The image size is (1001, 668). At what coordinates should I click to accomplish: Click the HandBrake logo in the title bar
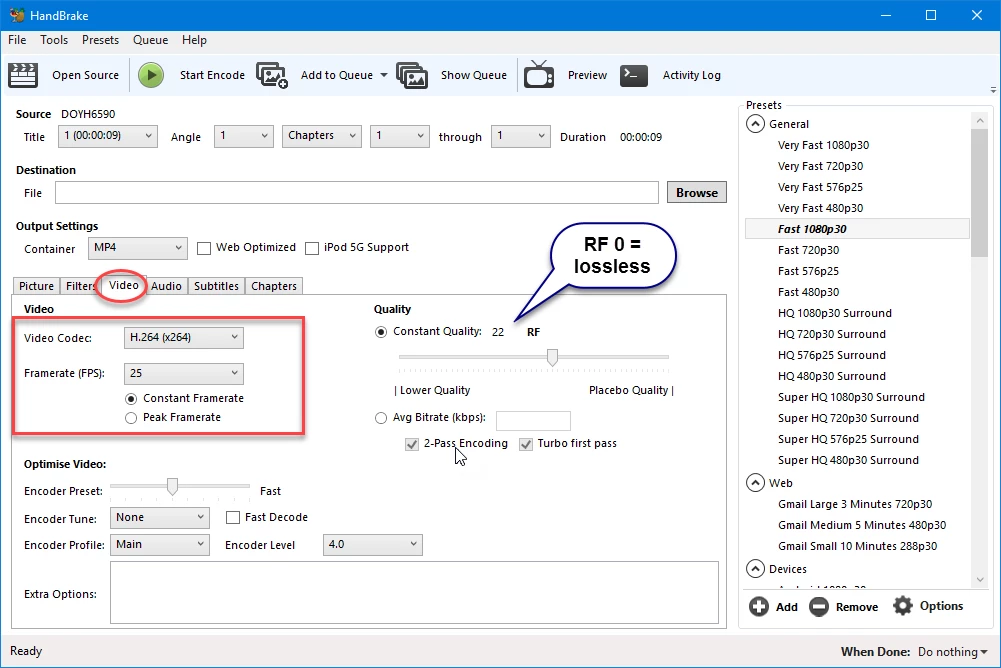tap(17, 15)
